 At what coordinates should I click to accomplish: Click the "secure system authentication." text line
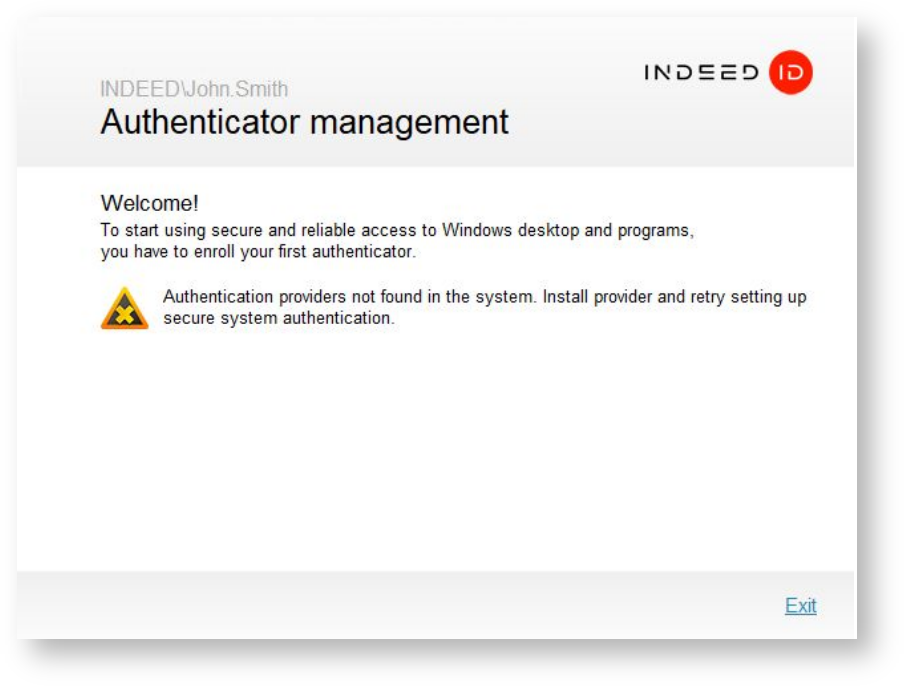pyautogui.click(x=278, y=319)
